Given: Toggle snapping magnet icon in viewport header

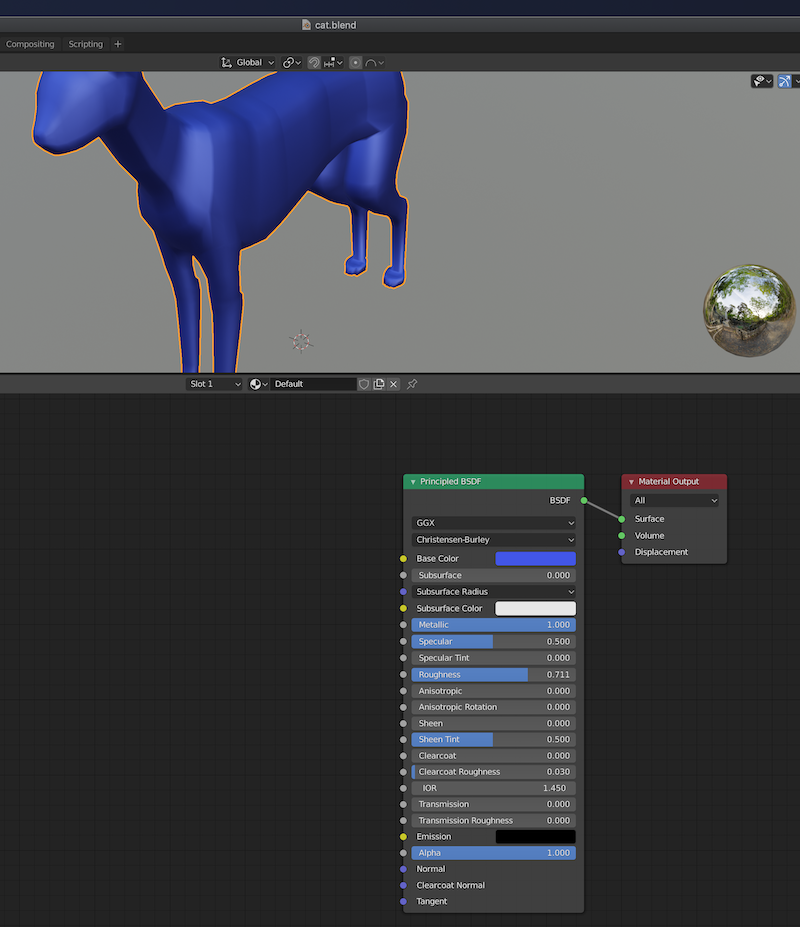Looking at the screenshot, I should click(x=313, y=62).
